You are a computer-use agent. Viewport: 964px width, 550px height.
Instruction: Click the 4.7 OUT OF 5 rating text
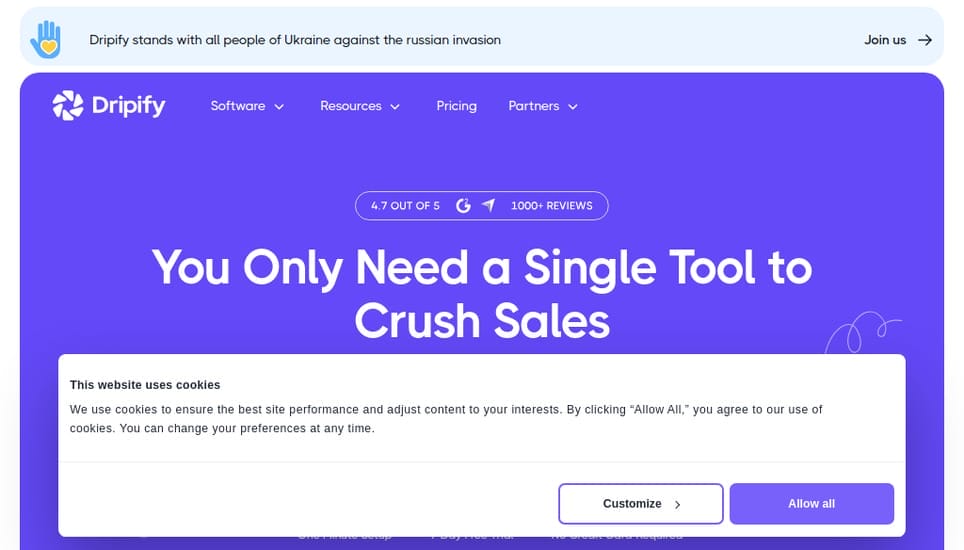point(405,206)
